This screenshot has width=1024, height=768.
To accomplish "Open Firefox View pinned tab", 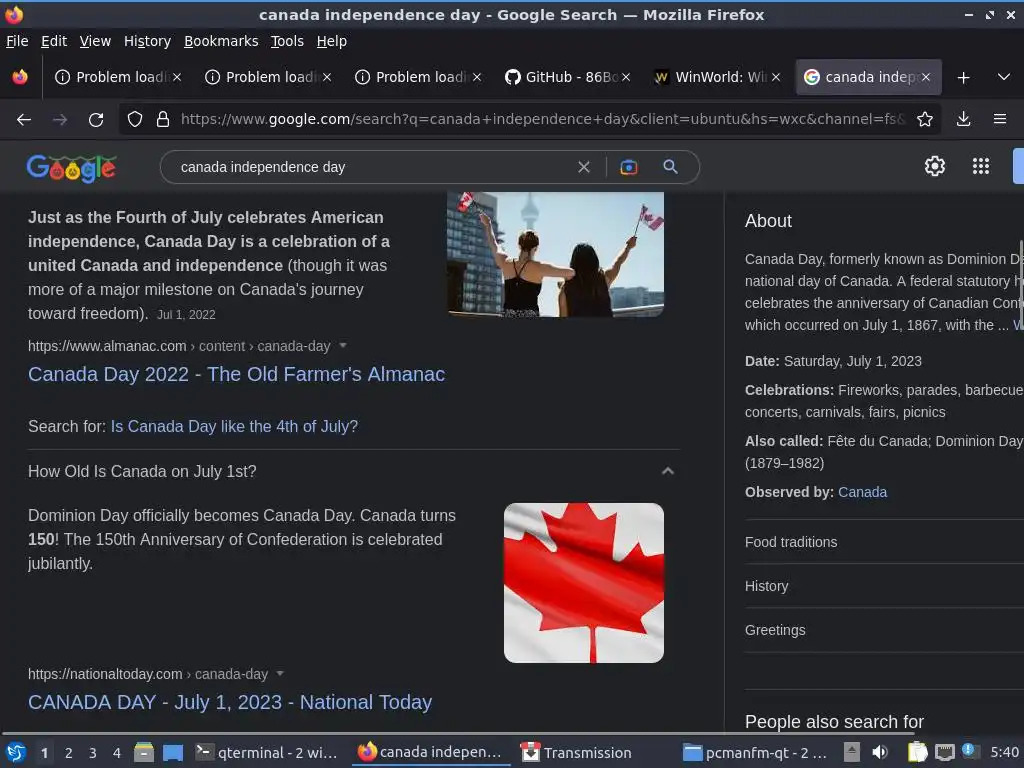I will [x=20, y=77].
